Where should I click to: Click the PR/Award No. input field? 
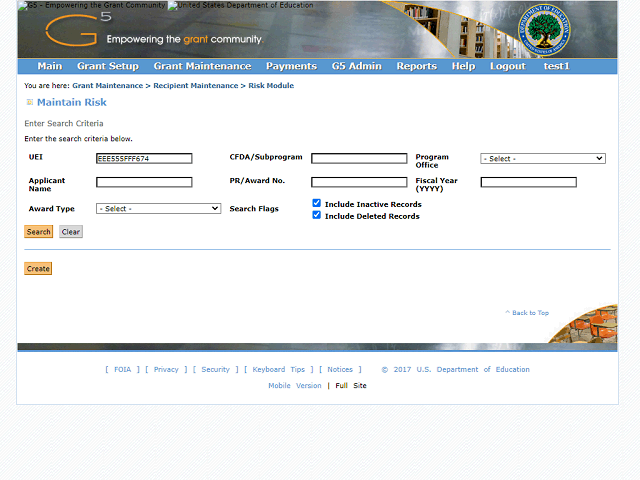click(359, 182)
